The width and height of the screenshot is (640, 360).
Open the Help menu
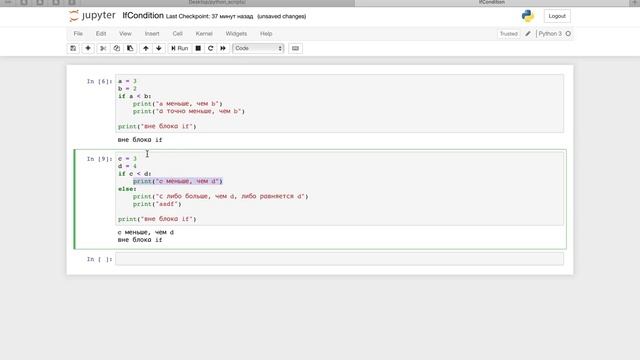(266, 33)
